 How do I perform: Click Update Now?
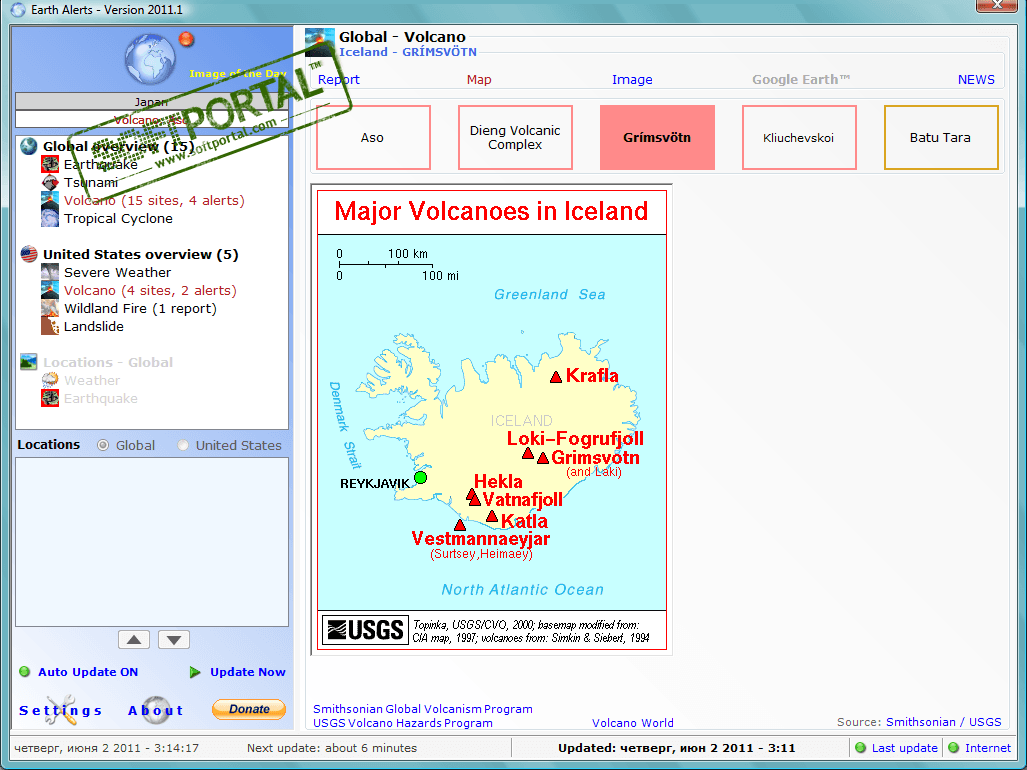pos(248,672)
